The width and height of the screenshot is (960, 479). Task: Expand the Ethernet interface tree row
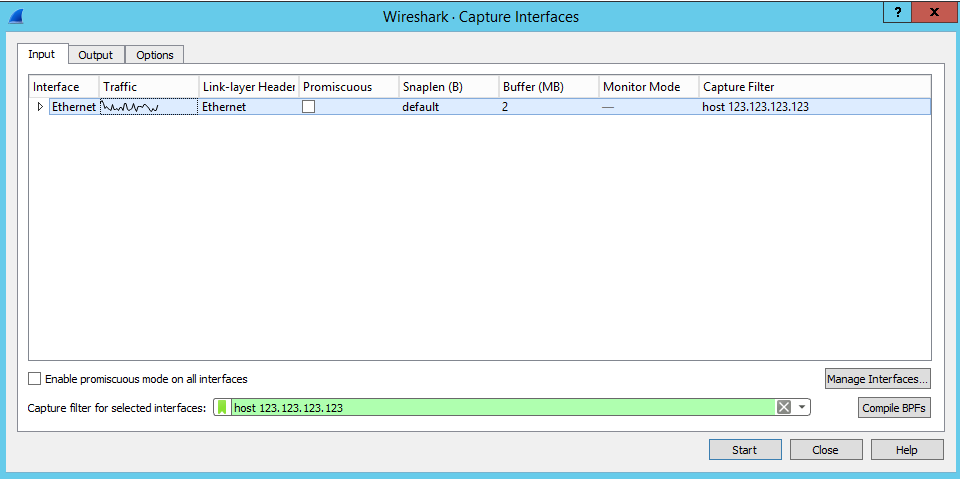[x=40, y=107]
